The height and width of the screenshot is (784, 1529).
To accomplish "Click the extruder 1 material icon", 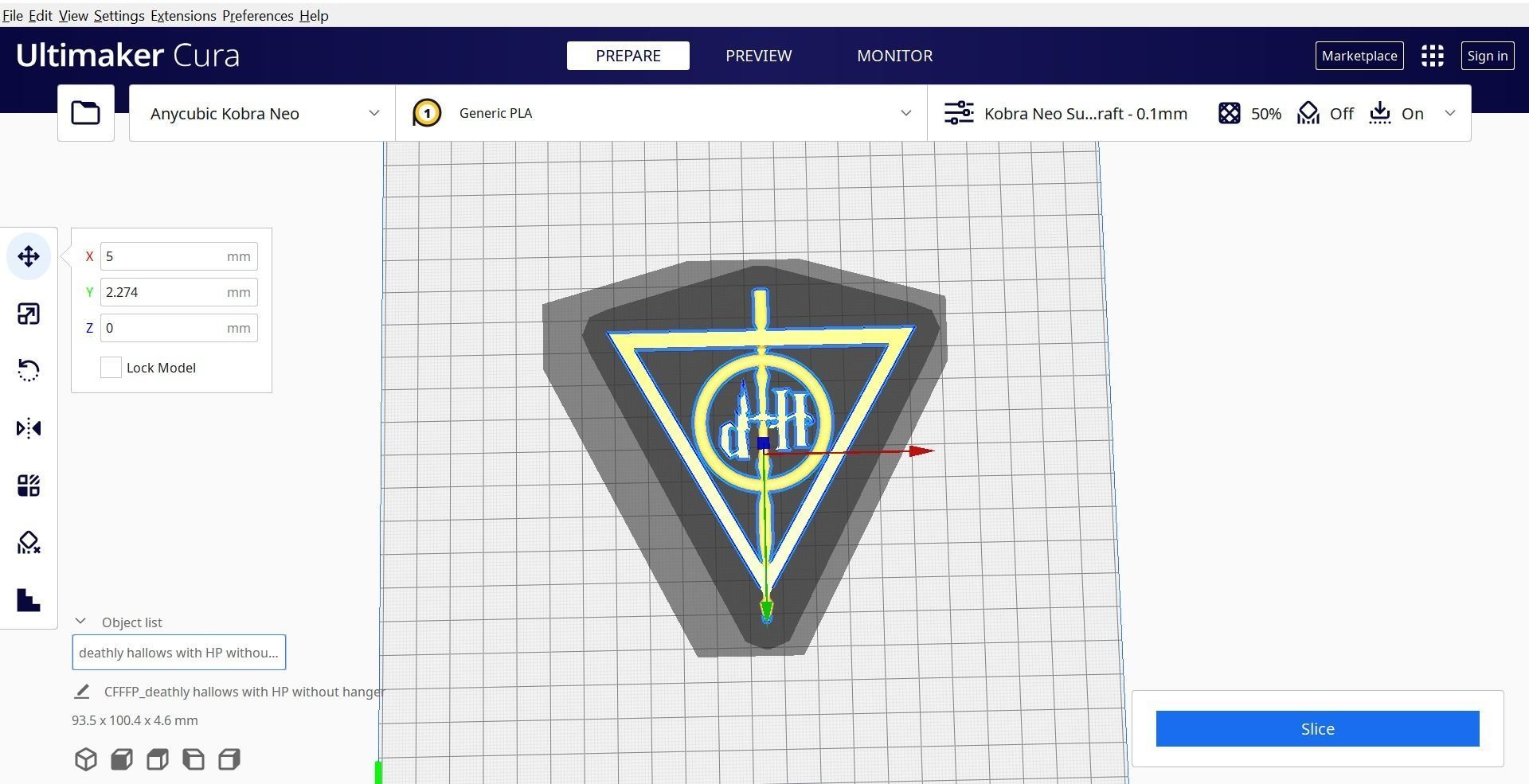I will (427, 113).
